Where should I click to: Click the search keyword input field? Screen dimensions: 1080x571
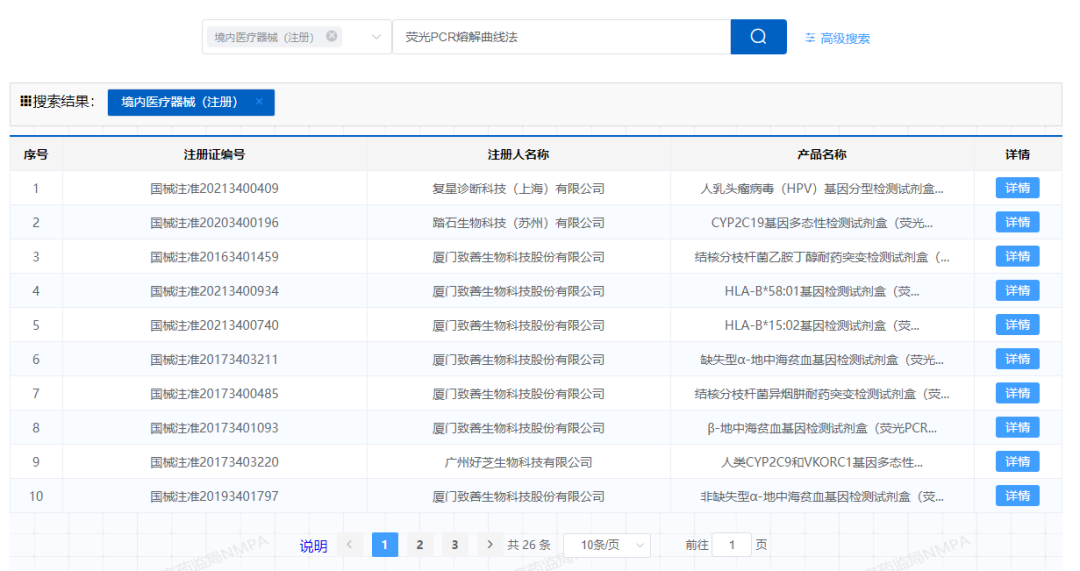(560, 37)
